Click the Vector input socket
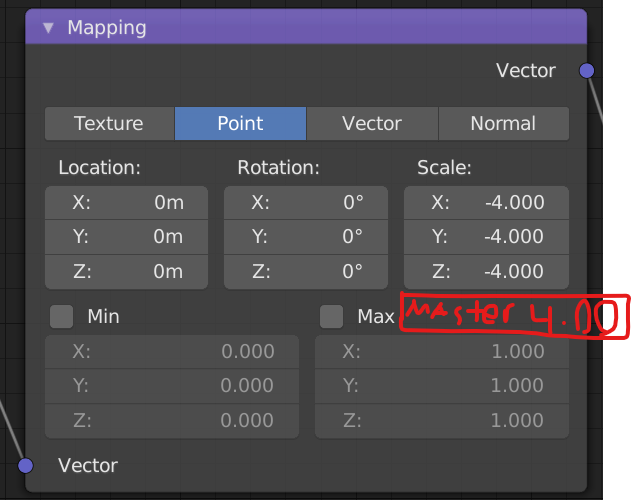Image resolution: width=632 pixels, height=500 pixels. pos(25,465)
